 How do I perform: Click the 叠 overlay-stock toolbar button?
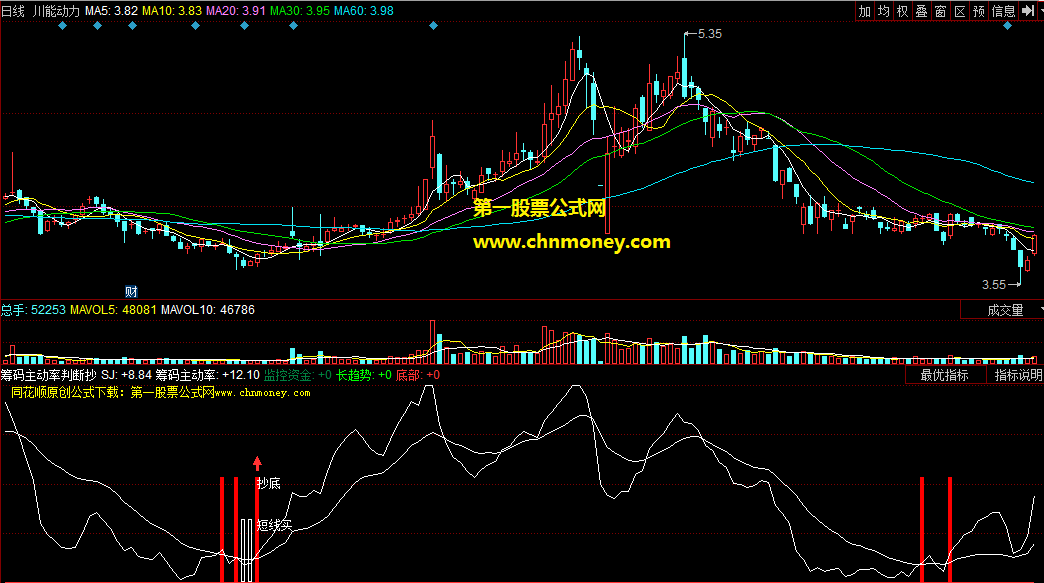[x=921, y=11]
